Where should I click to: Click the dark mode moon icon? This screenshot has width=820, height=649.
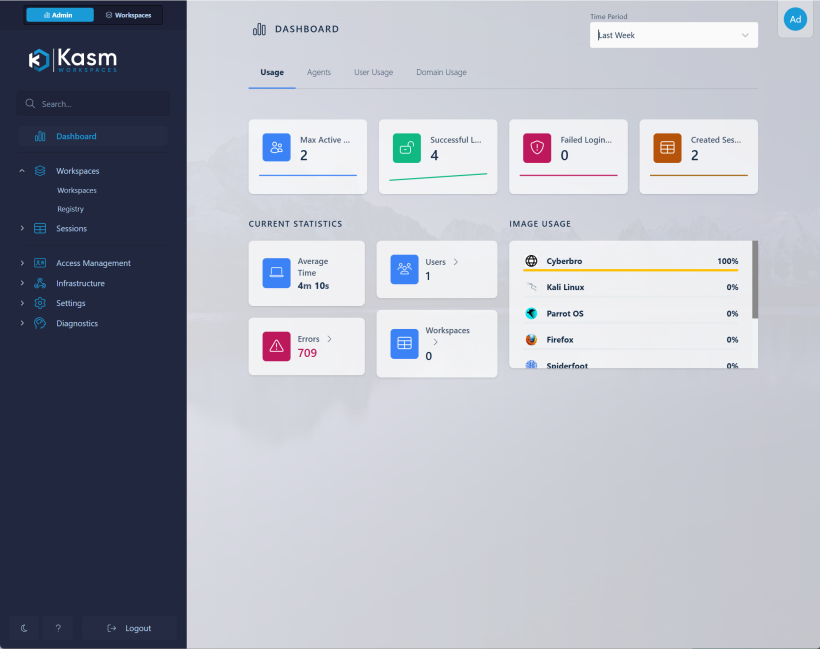click(x=22, y=627)
